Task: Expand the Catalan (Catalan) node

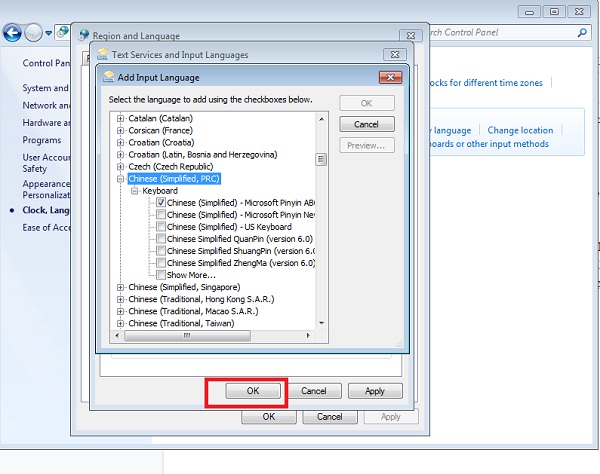Action: (121, 119)
